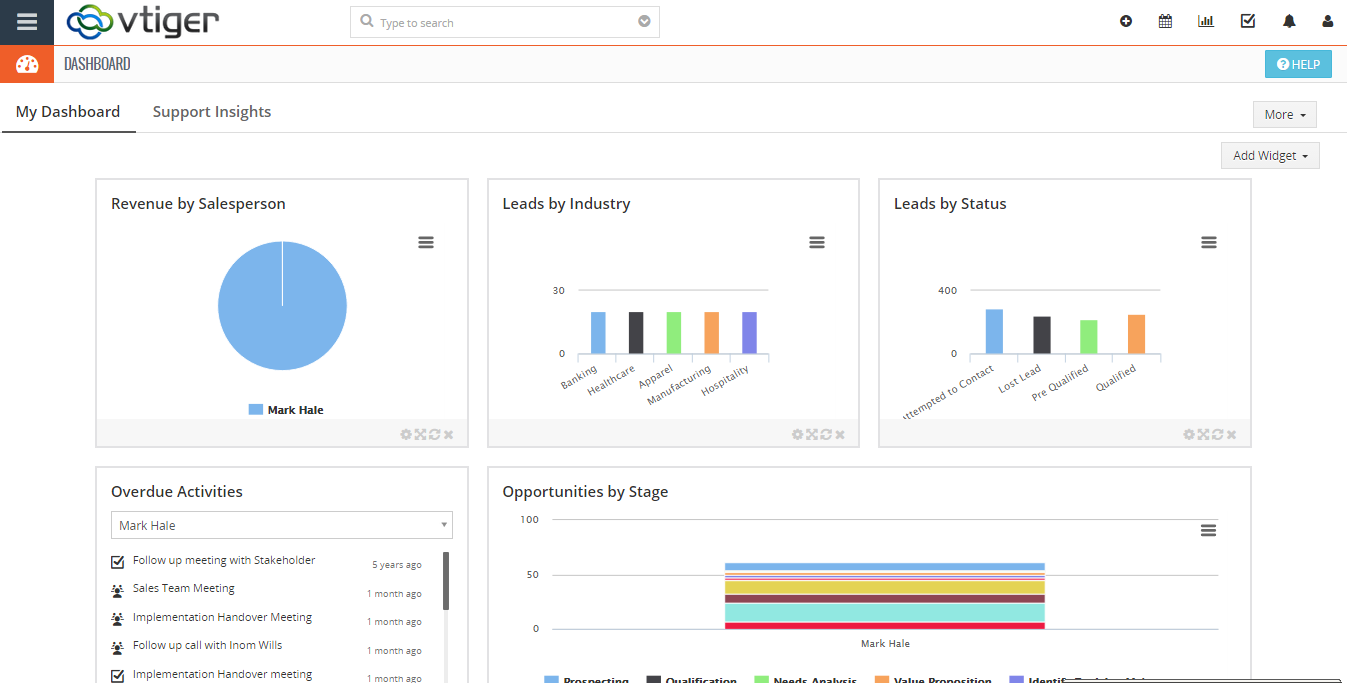Open the Tasks checkmark icon in header

[x=1247, y=21]
